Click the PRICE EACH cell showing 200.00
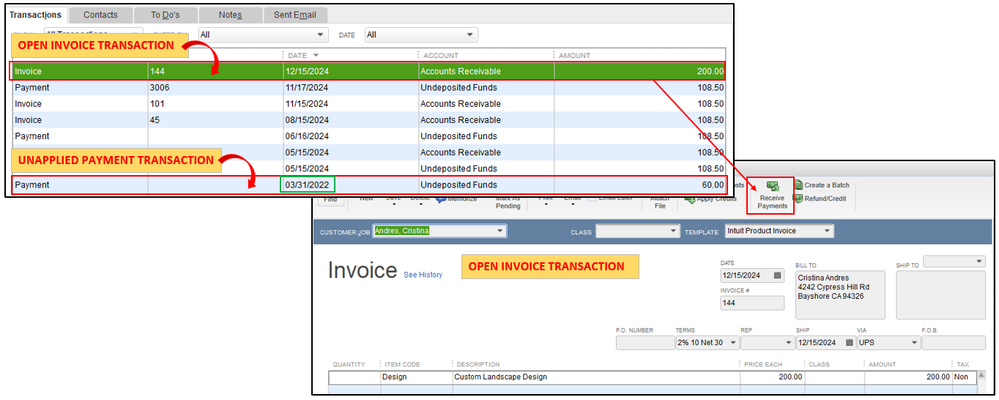Image resolution: width=999 pixels, height=400 pixels. pos(772,377)
